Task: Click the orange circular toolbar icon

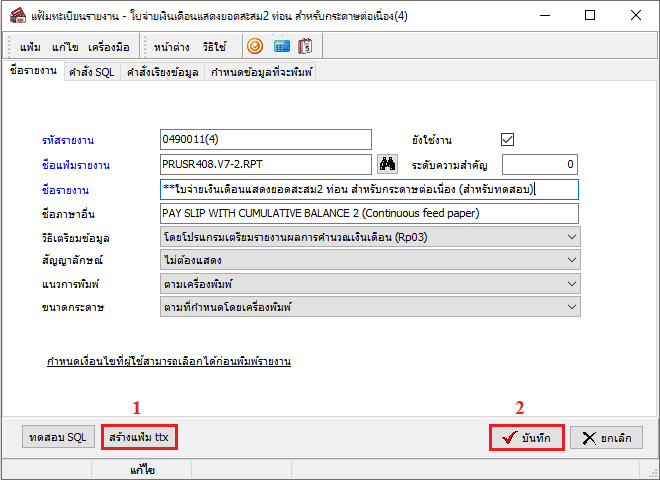Action: 255,46
